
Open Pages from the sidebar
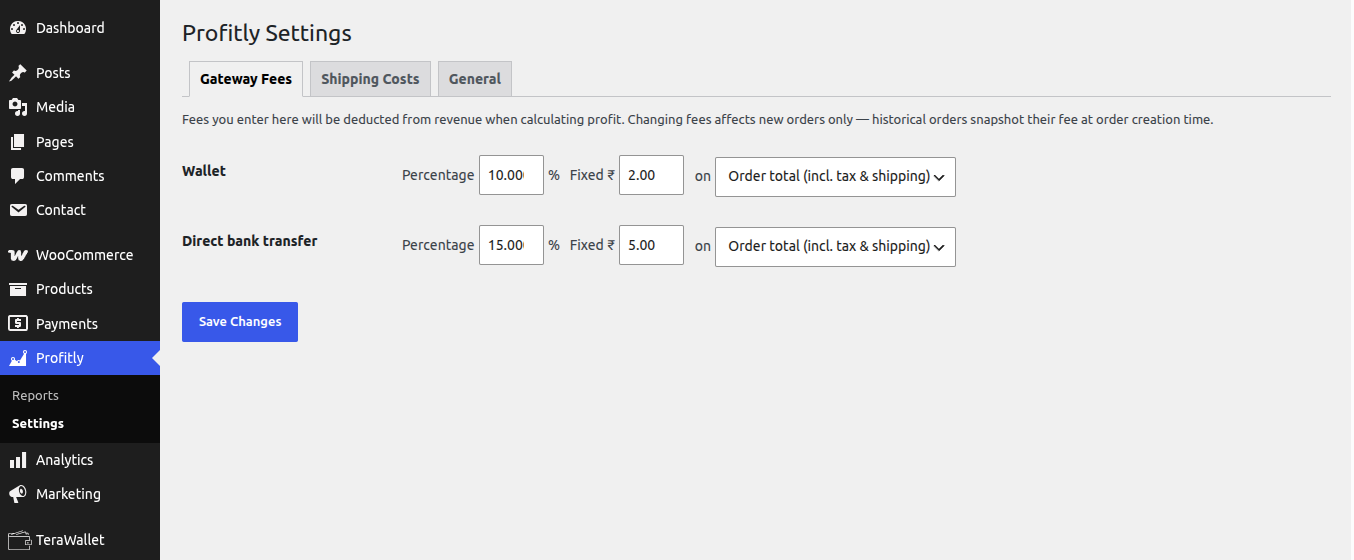pos(80,142)
